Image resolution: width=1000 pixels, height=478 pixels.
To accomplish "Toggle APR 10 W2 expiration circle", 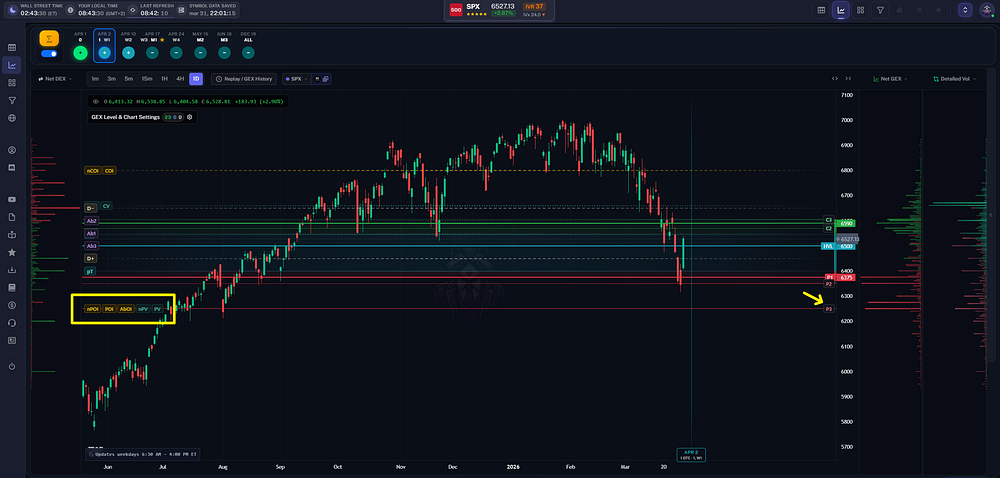I will click(x=128, y=54).
